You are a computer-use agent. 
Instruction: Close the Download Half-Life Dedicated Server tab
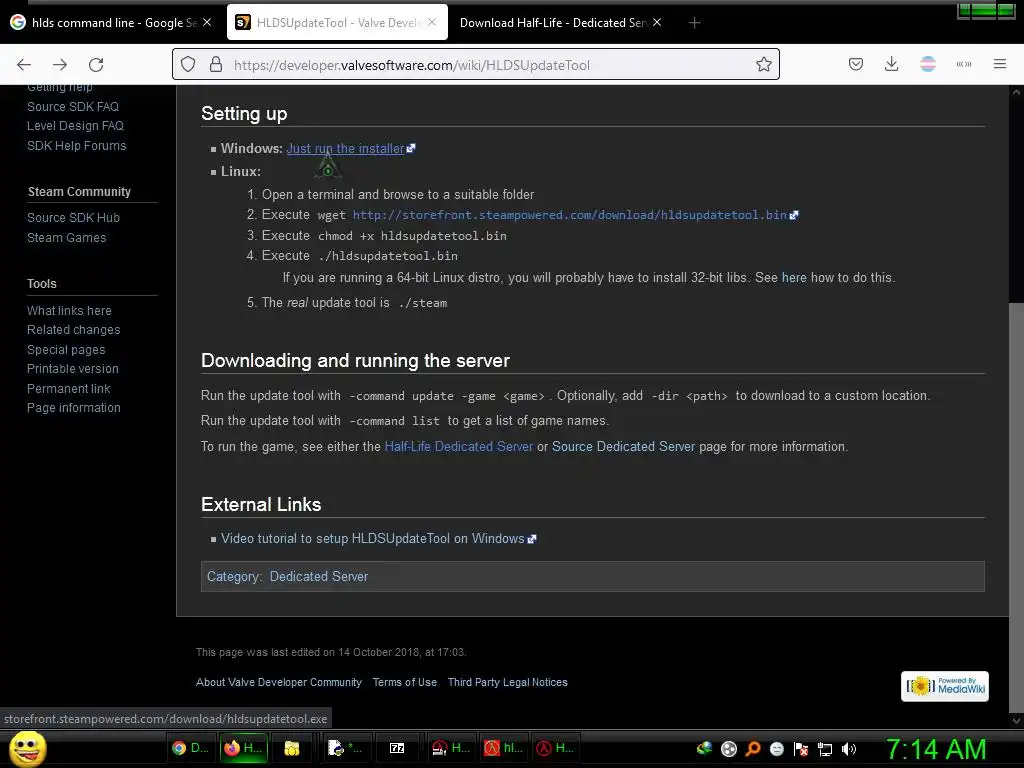[x=657, y=22]
